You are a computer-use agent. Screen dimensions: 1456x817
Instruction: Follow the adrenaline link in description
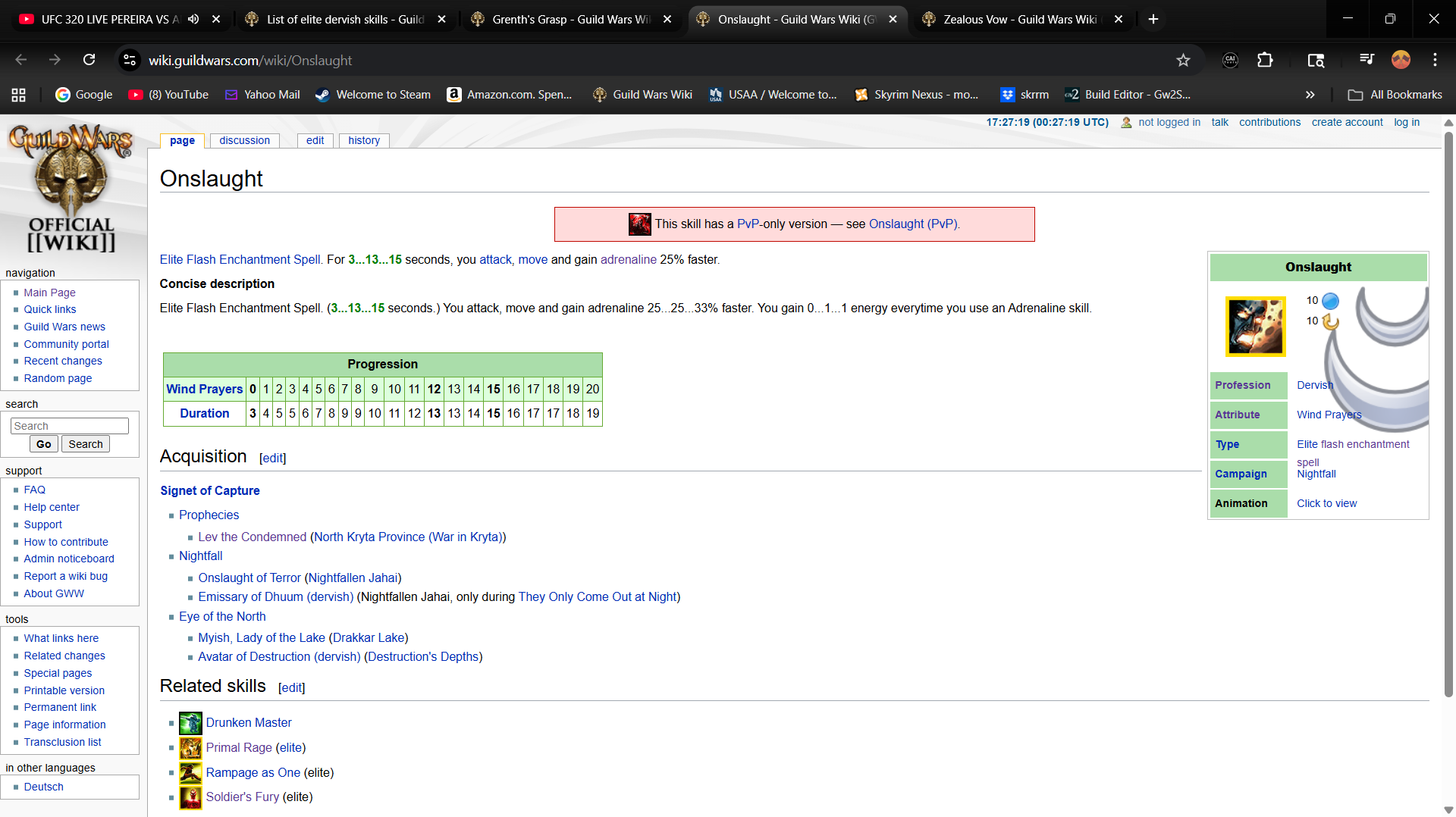pyautogui.click(x=629, y=259)
